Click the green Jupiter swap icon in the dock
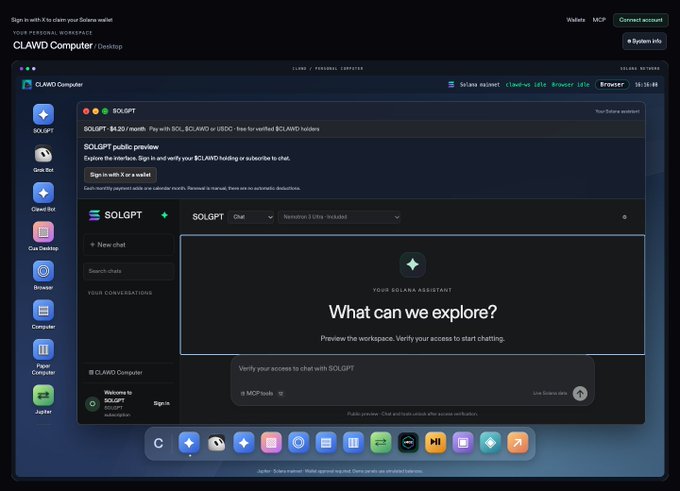The height and width of the screenshot is (491, 680). pyautogui.click(x=381, y=442)
